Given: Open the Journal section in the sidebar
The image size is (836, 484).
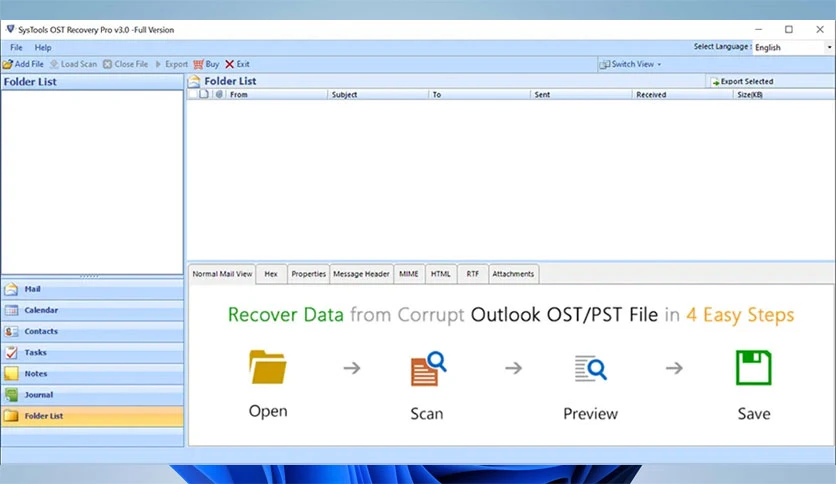Looking at the screenshot, I should [x=92, y=395].
